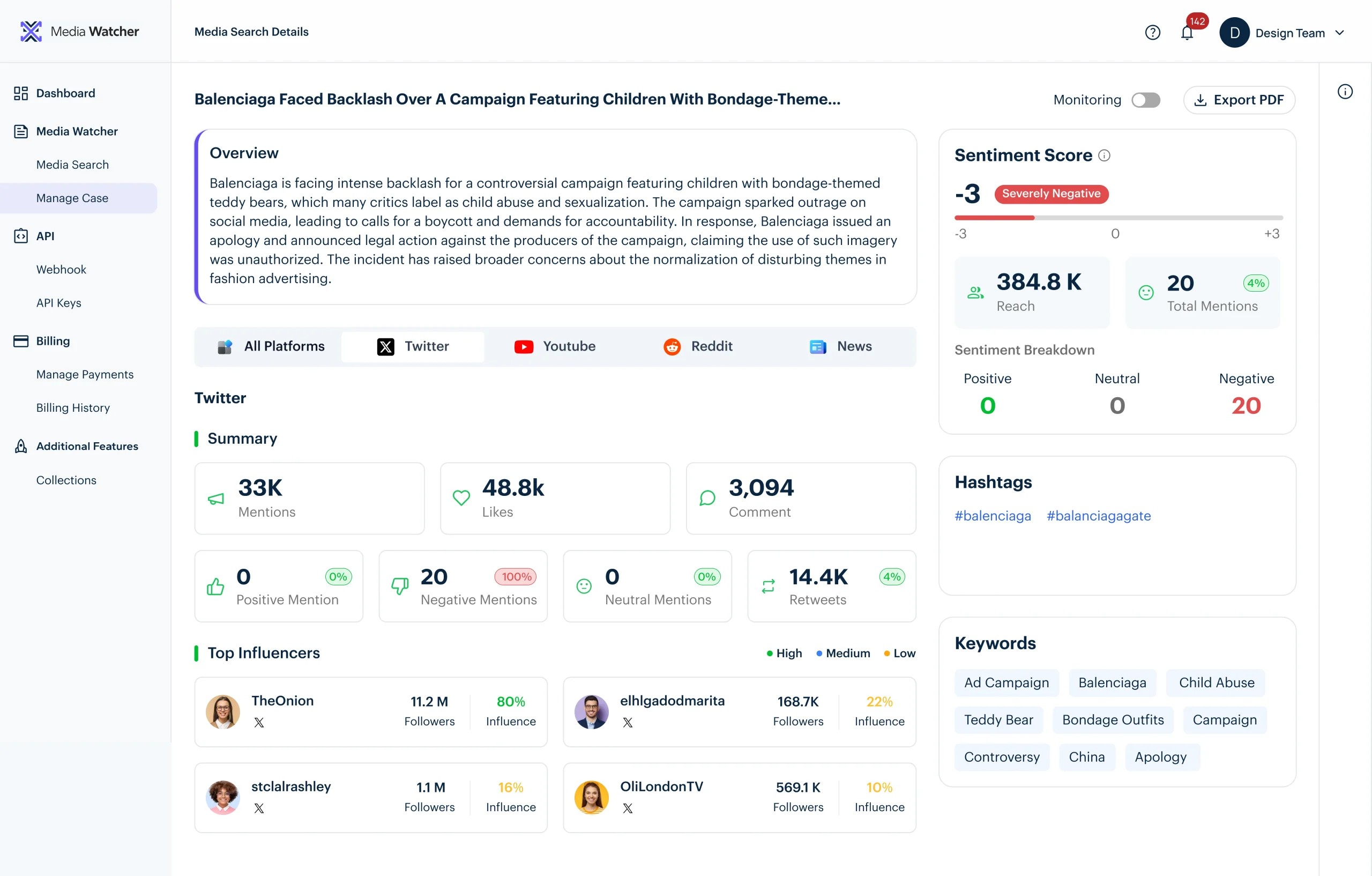Switch to All Platforms tab
This screenshot has width=1372, height=876.
(271, 346)
